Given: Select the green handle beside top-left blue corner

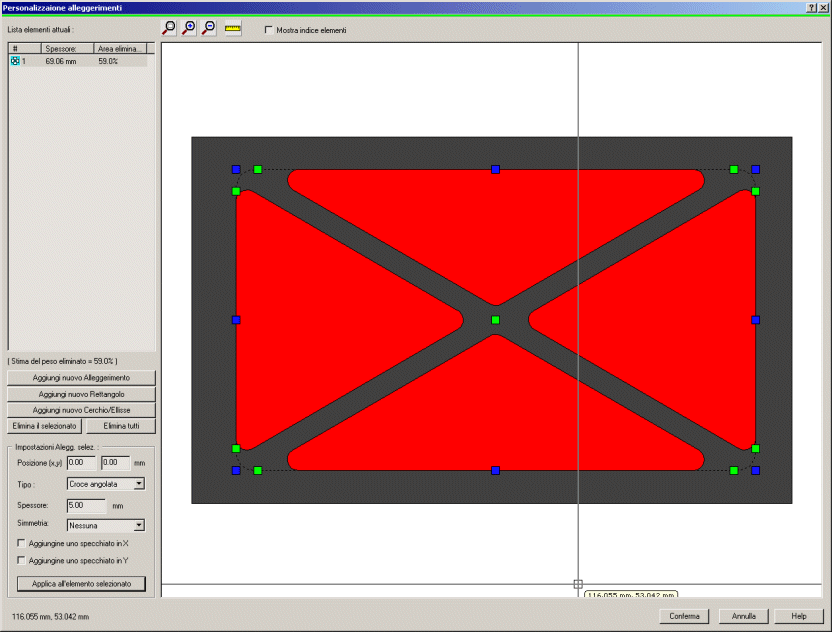Looking at the screenshot, I should click(258, 169).
